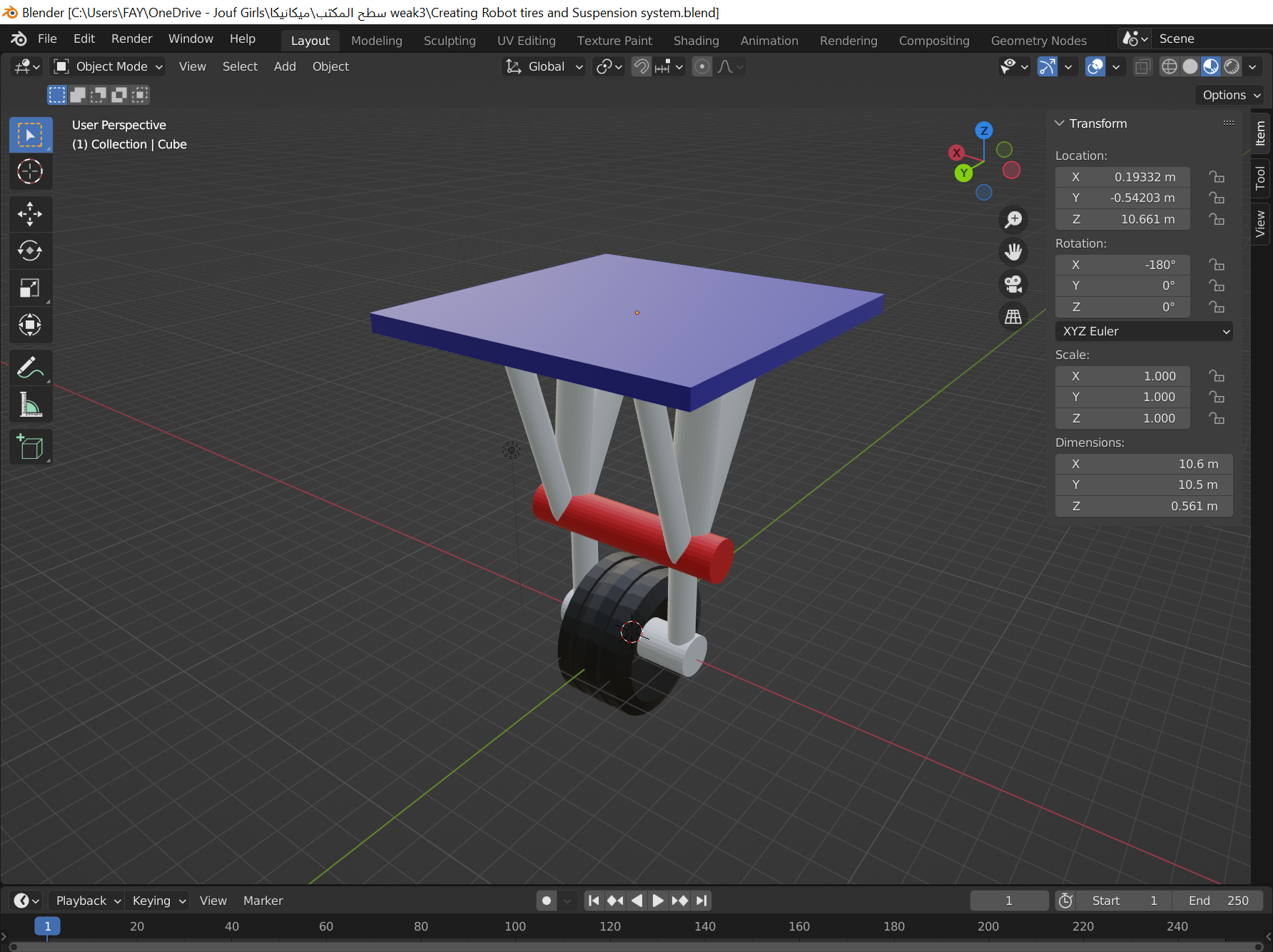Open the Tool sidebar tab
Image resolution: width=1273 pixels, height=952 pixels.
(1260, 178)
